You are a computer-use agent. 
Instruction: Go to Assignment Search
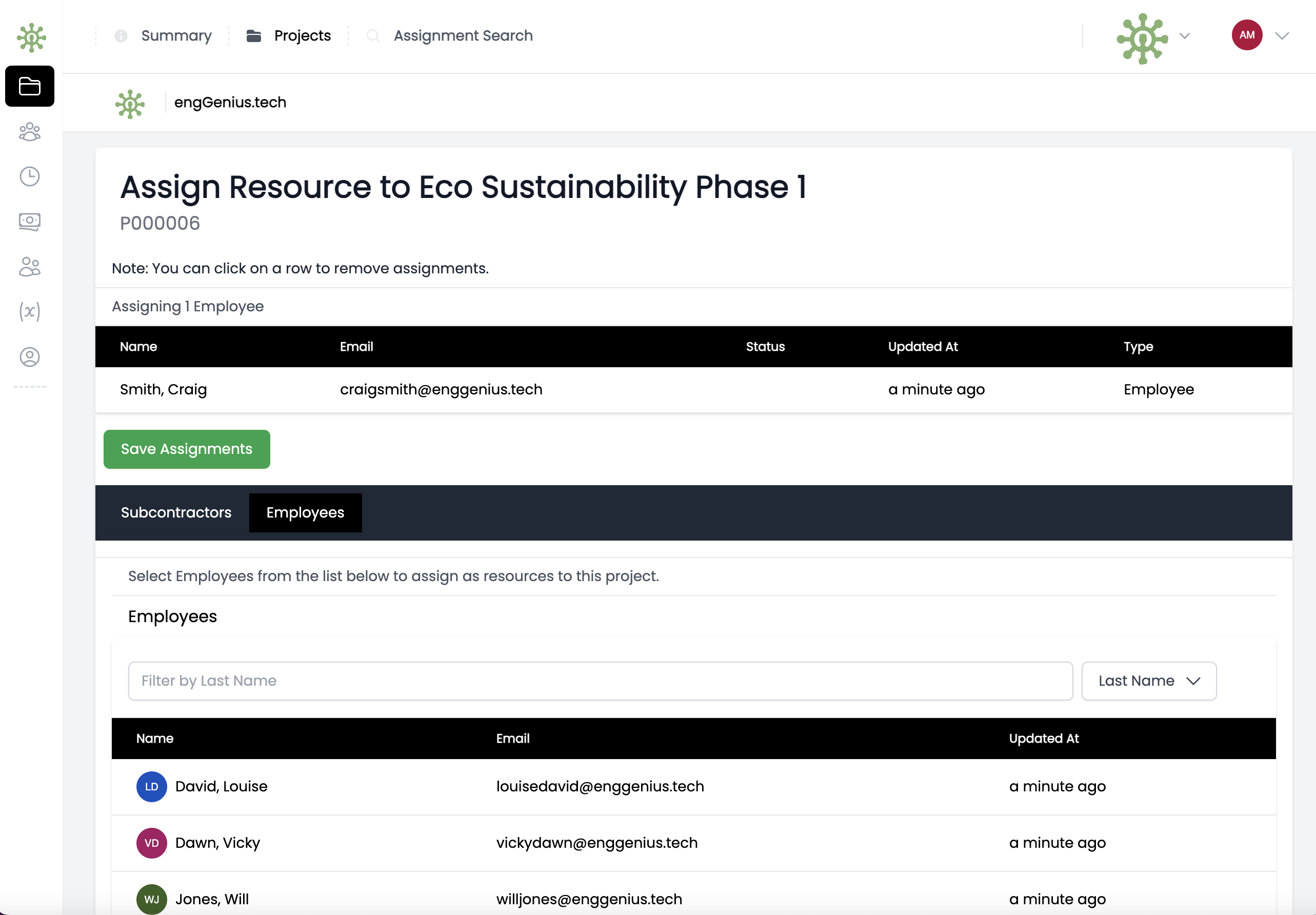pos(463,35)
